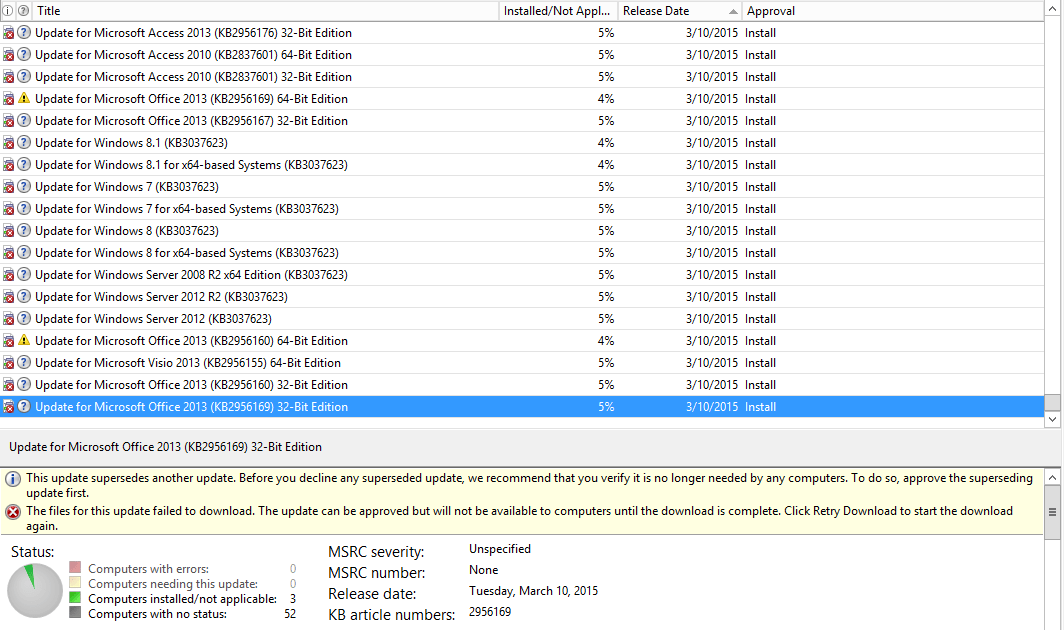Select Update for Windows 8.1 for x64-based Systems
1064x630 pixels.
[191, 164]
